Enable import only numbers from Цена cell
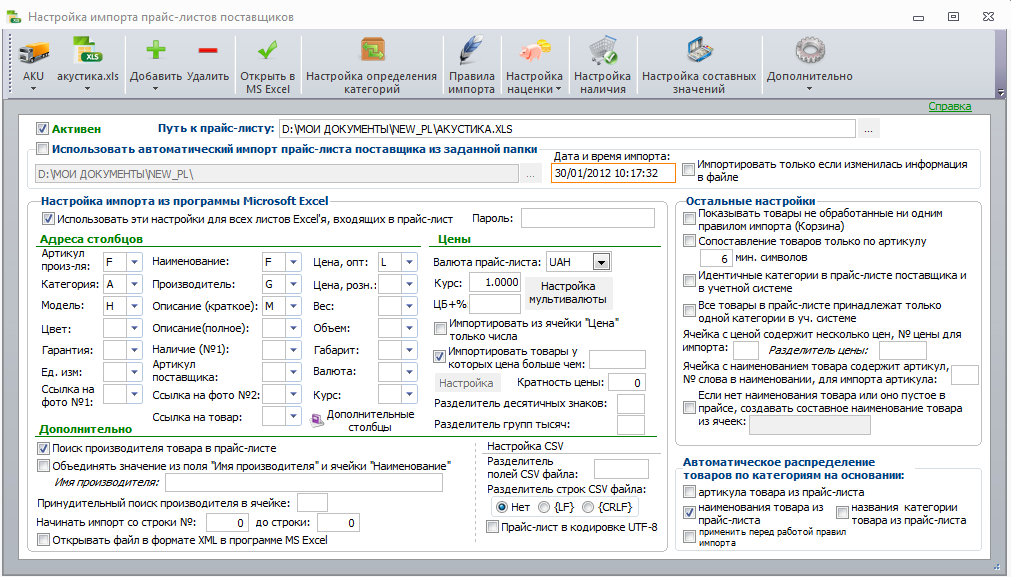This screenshot has width=1011, height=577. click(440, 329)
